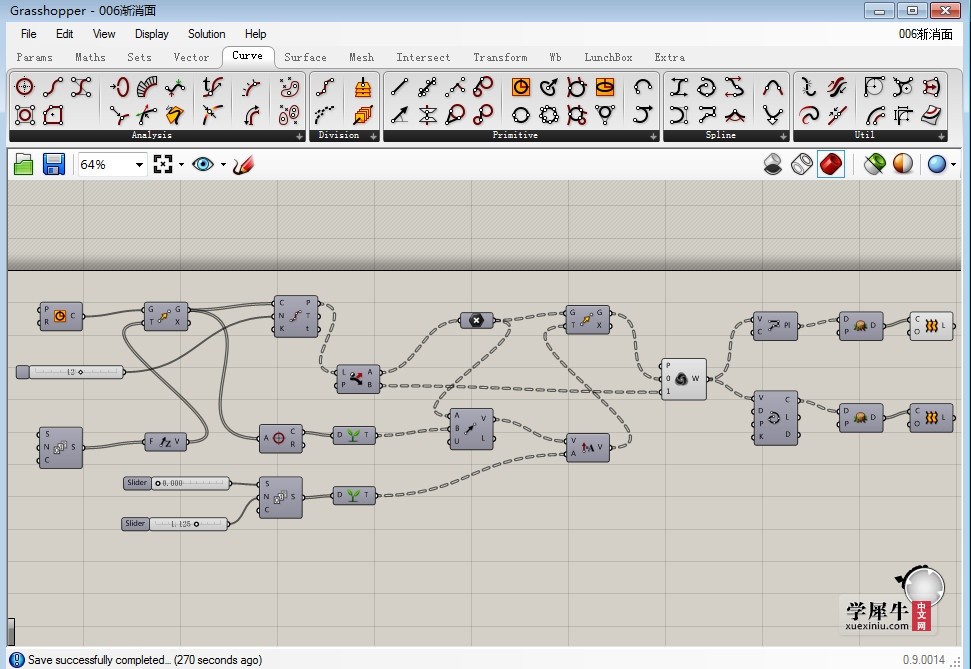The width and height of the screenshot is (971, 669).
Task: Expand the Primitive panel with plus arrow
Action: [653, 136]
